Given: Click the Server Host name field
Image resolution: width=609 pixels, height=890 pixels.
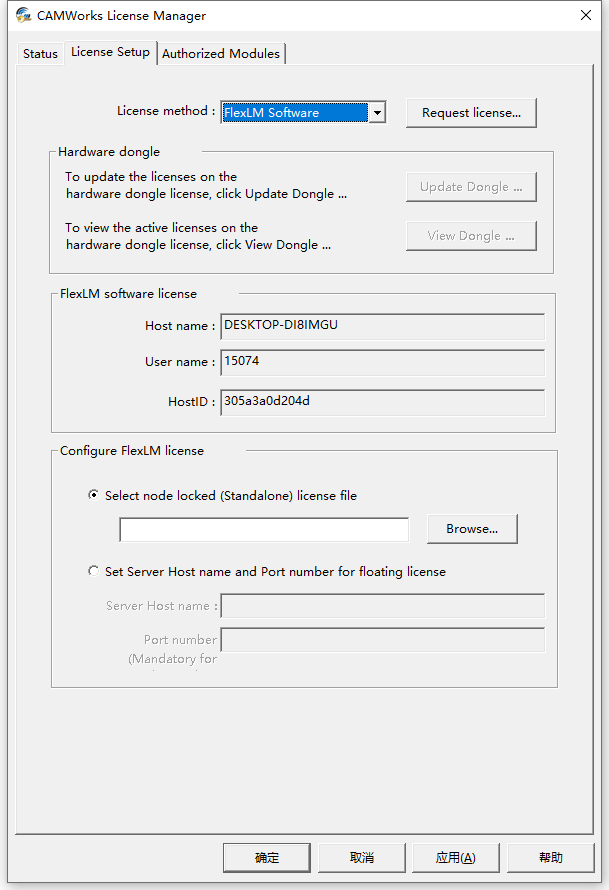Looking at the screenshot, I should (383, 606).
